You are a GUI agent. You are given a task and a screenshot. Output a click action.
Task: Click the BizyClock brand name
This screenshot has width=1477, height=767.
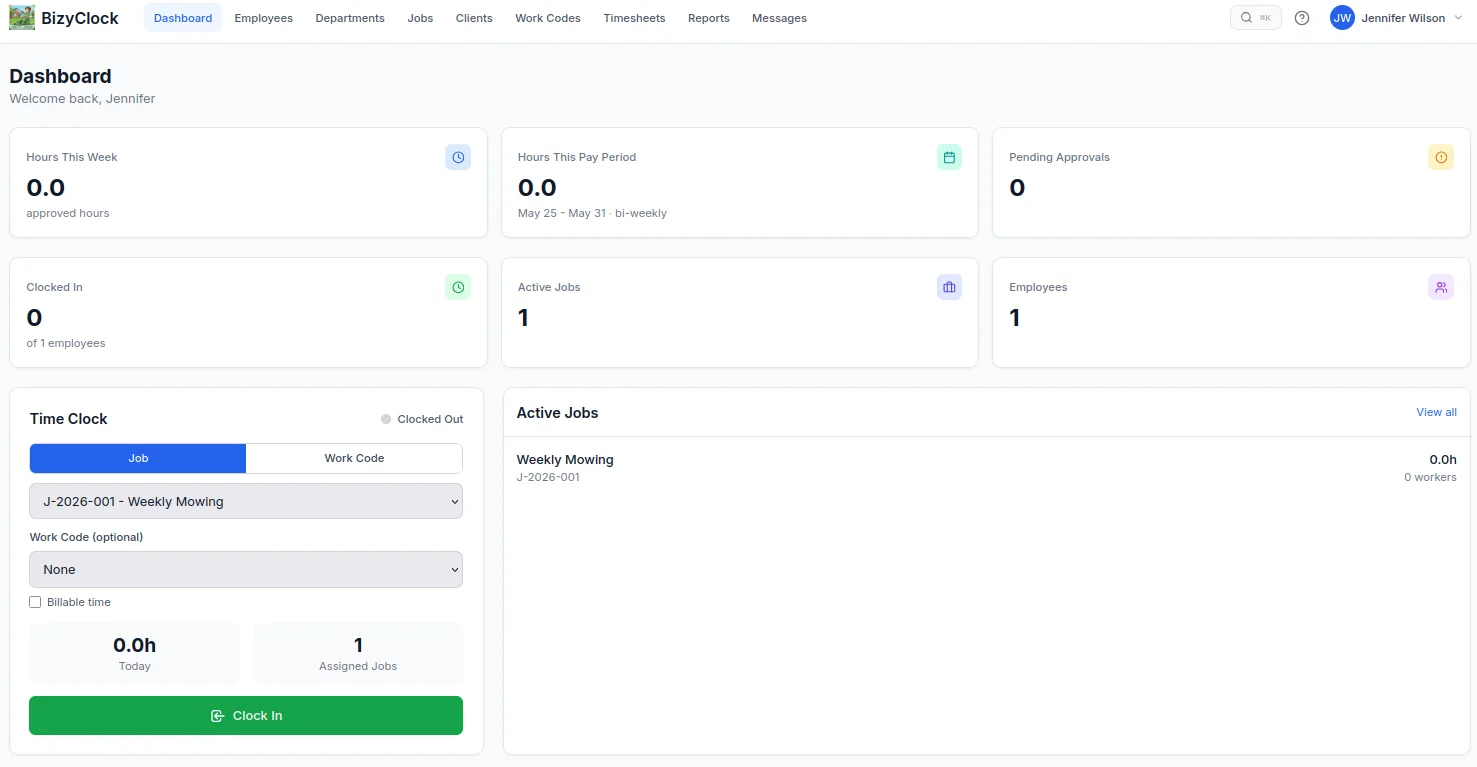click(80, 18)
